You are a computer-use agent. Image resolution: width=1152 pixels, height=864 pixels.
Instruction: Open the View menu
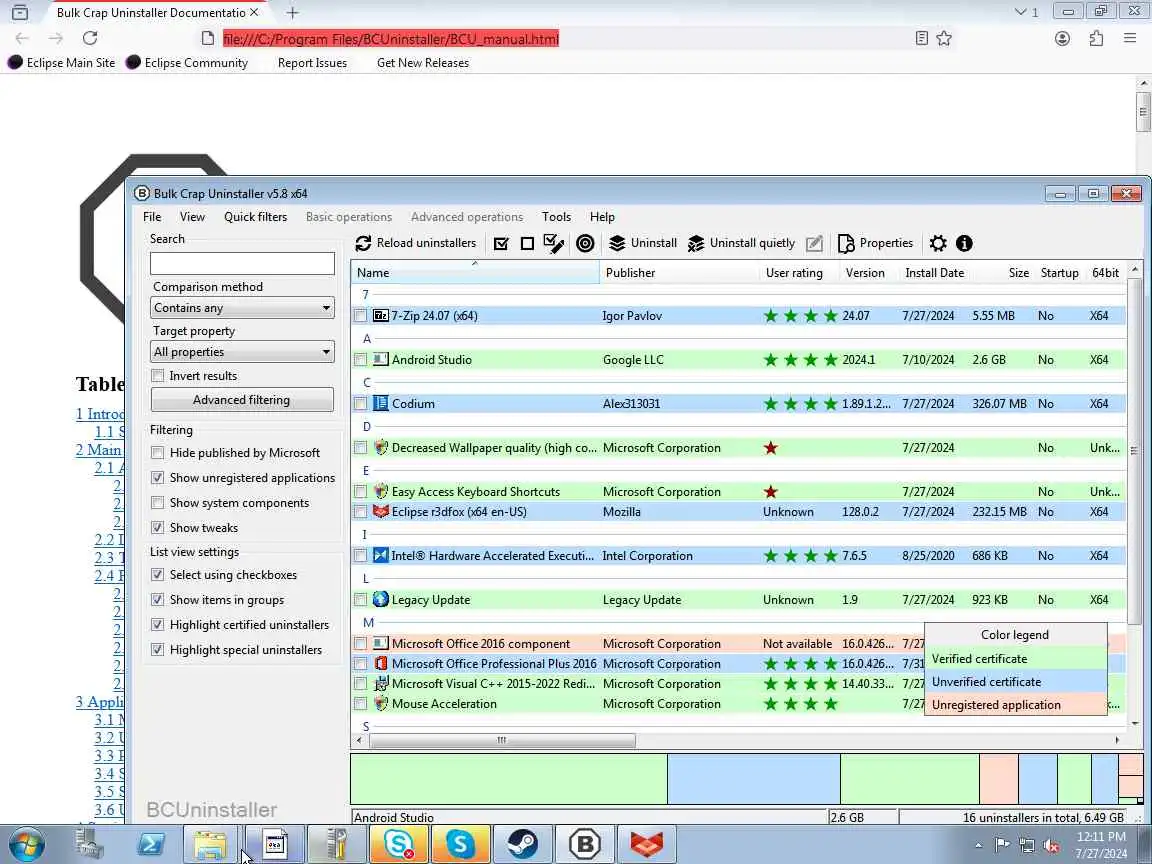point(192,217)
